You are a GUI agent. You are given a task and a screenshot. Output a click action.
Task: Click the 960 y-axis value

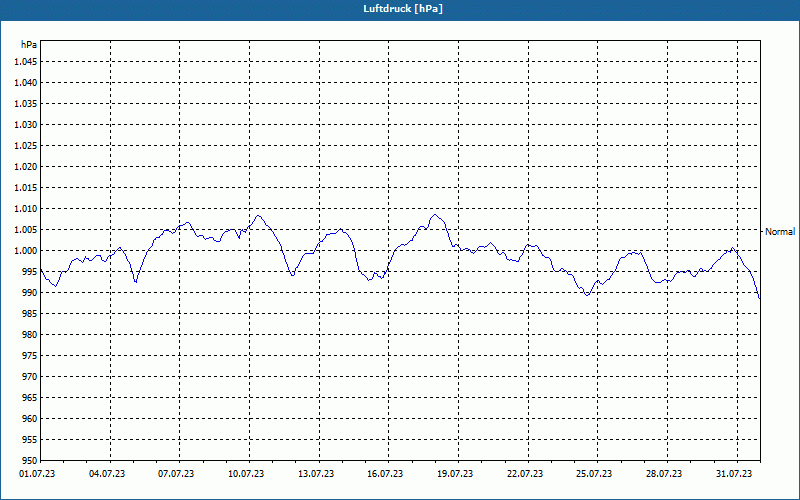pos(31,418)
